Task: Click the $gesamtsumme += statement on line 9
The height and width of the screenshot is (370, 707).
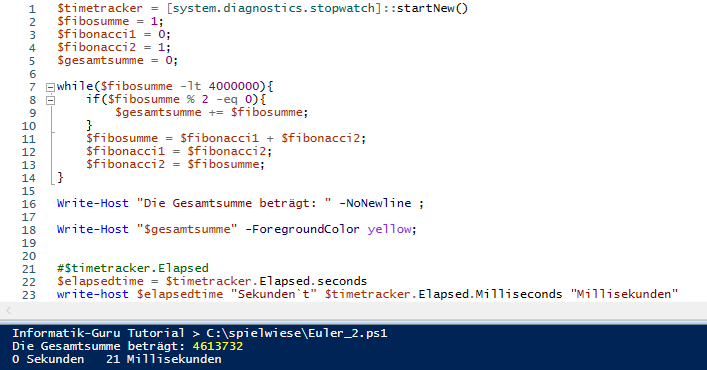Action: pyautogui.click(x=211, y=112)
